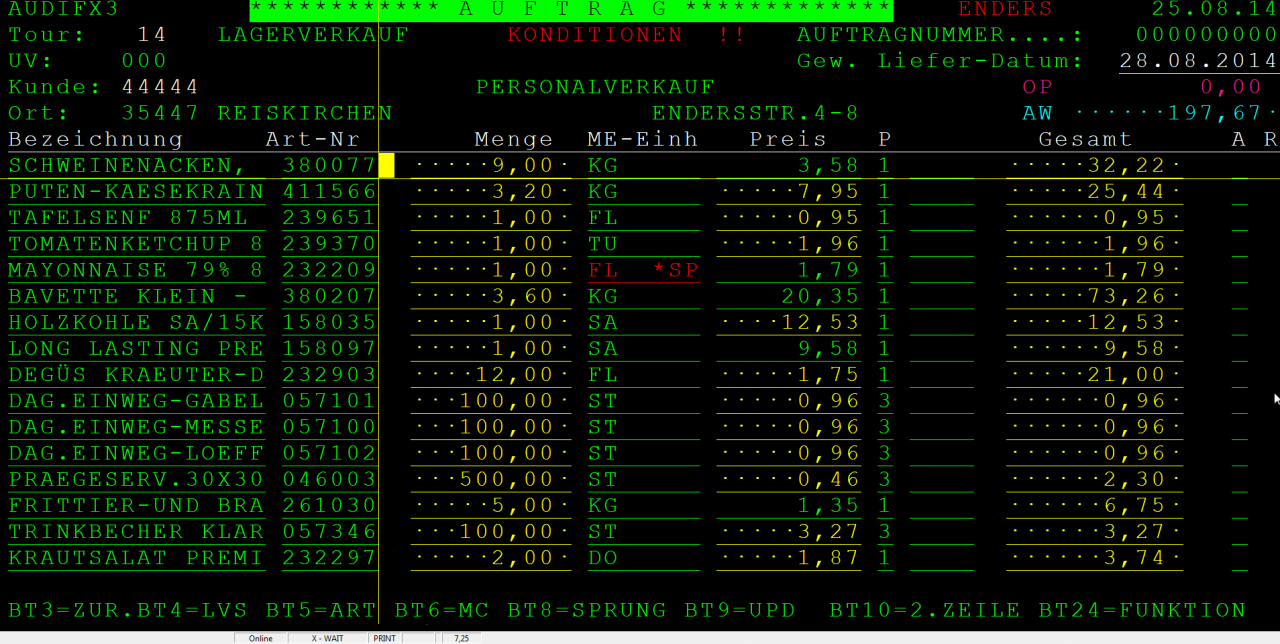This screenshot has width=1280, height=644.
Task: Select the Gew. Liefer-Datum field 28.08.2014
Action: [x=1198, y=61]
